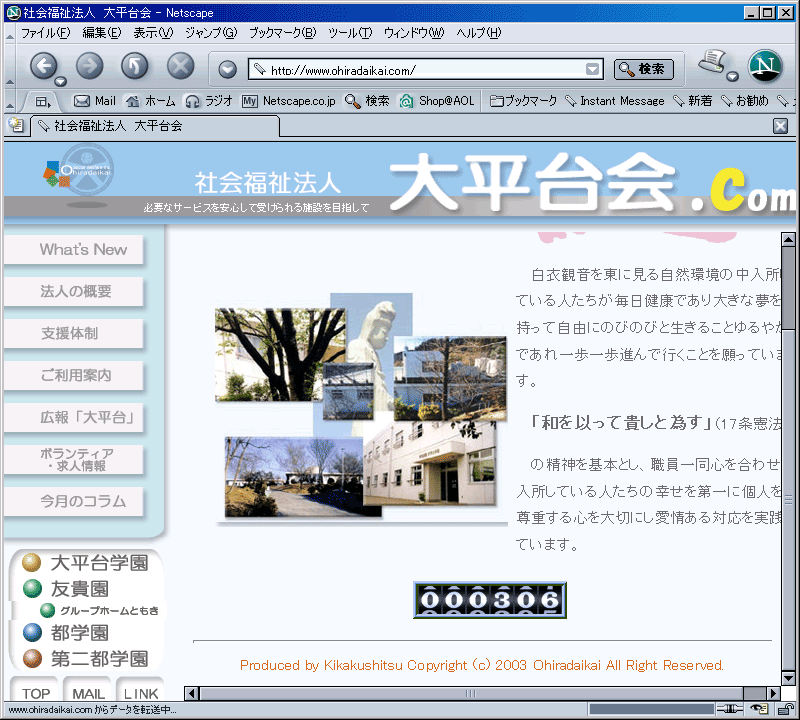Click the ホーム home icon
Screen dimensions: 800x720
(151, 101)
